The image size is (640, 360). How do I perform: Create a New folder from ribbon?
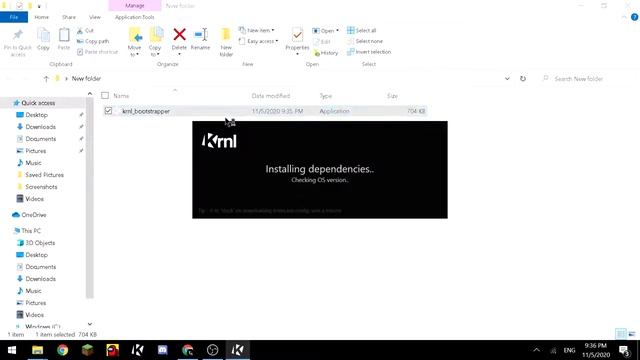226,42
